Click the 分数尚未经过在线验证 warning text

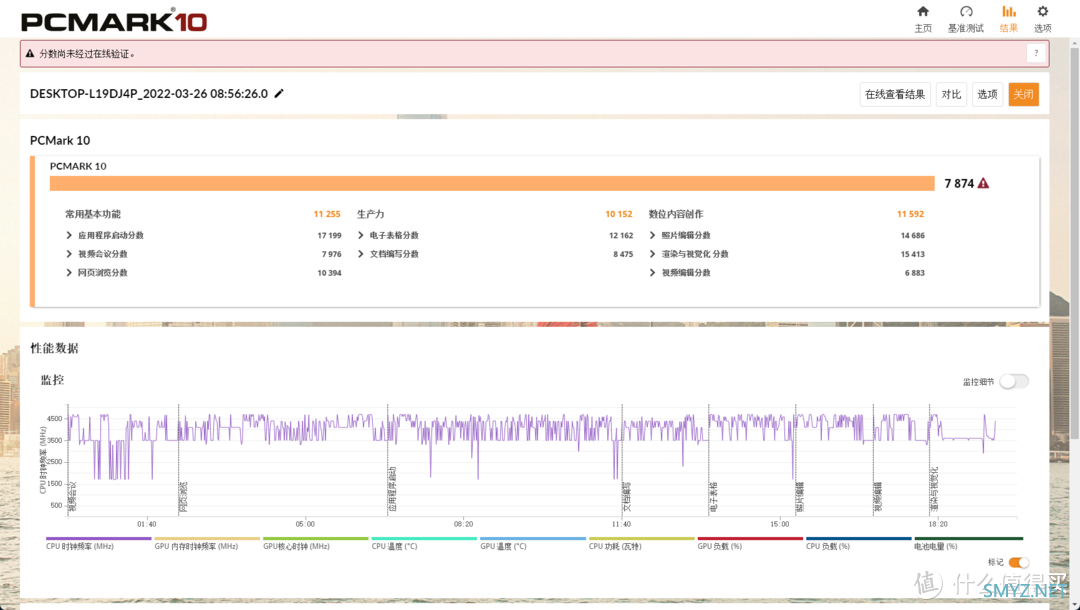(87, 54)
